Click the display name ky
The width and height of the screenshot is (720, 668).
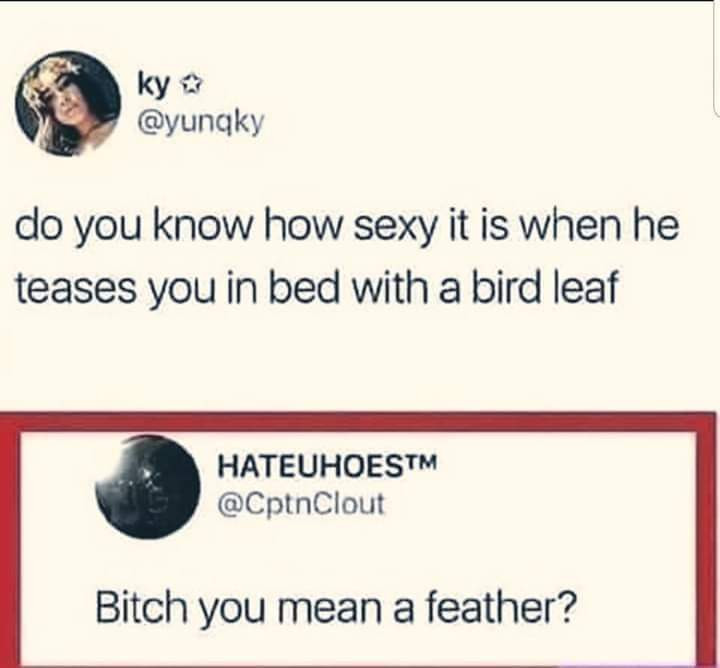tap(153, 87)
